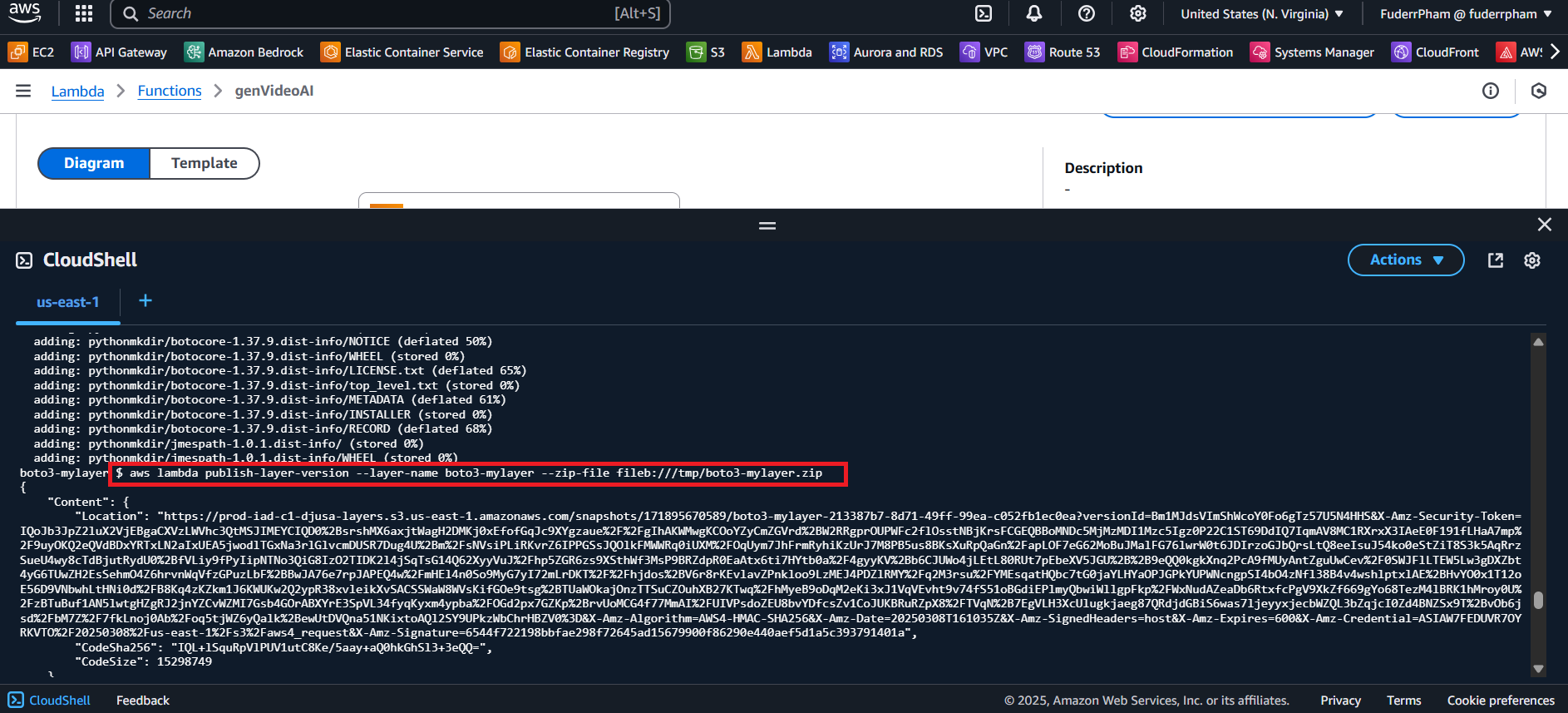1568x713 pixels.
Task: Go to the Lambda breadcrumb link
Action: 77,92
